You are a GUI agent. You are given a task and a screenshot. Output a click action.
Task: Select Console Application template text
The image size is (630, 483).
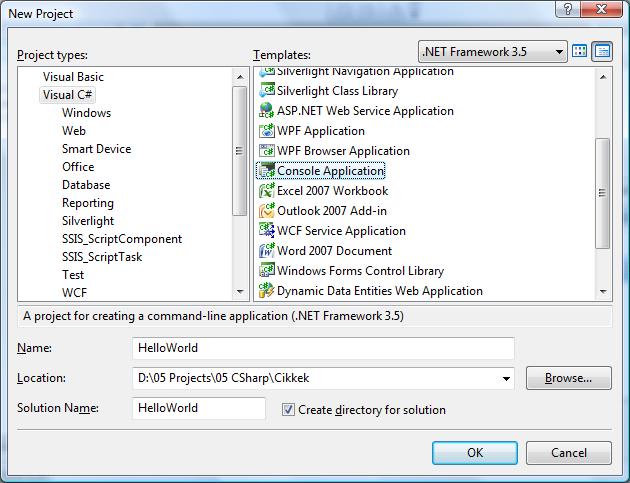tap(330, 171)
